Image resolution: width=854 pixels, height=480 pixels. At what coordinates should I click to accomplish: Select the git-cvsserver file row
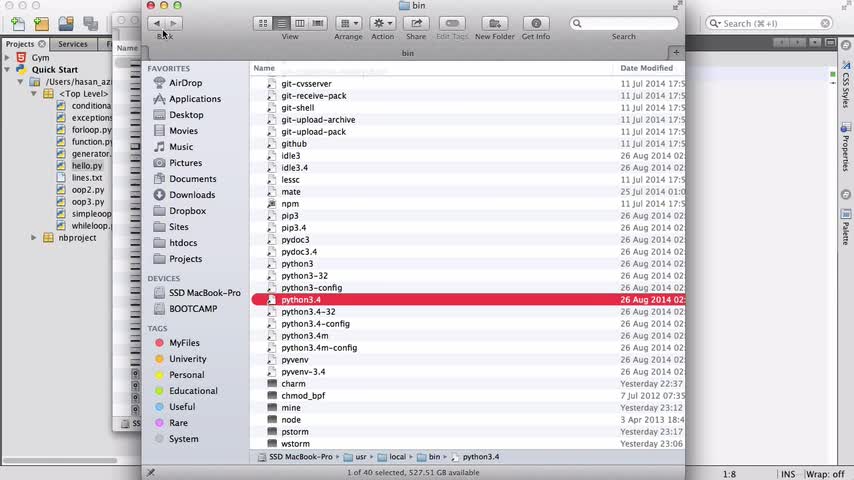click(467, 84)
